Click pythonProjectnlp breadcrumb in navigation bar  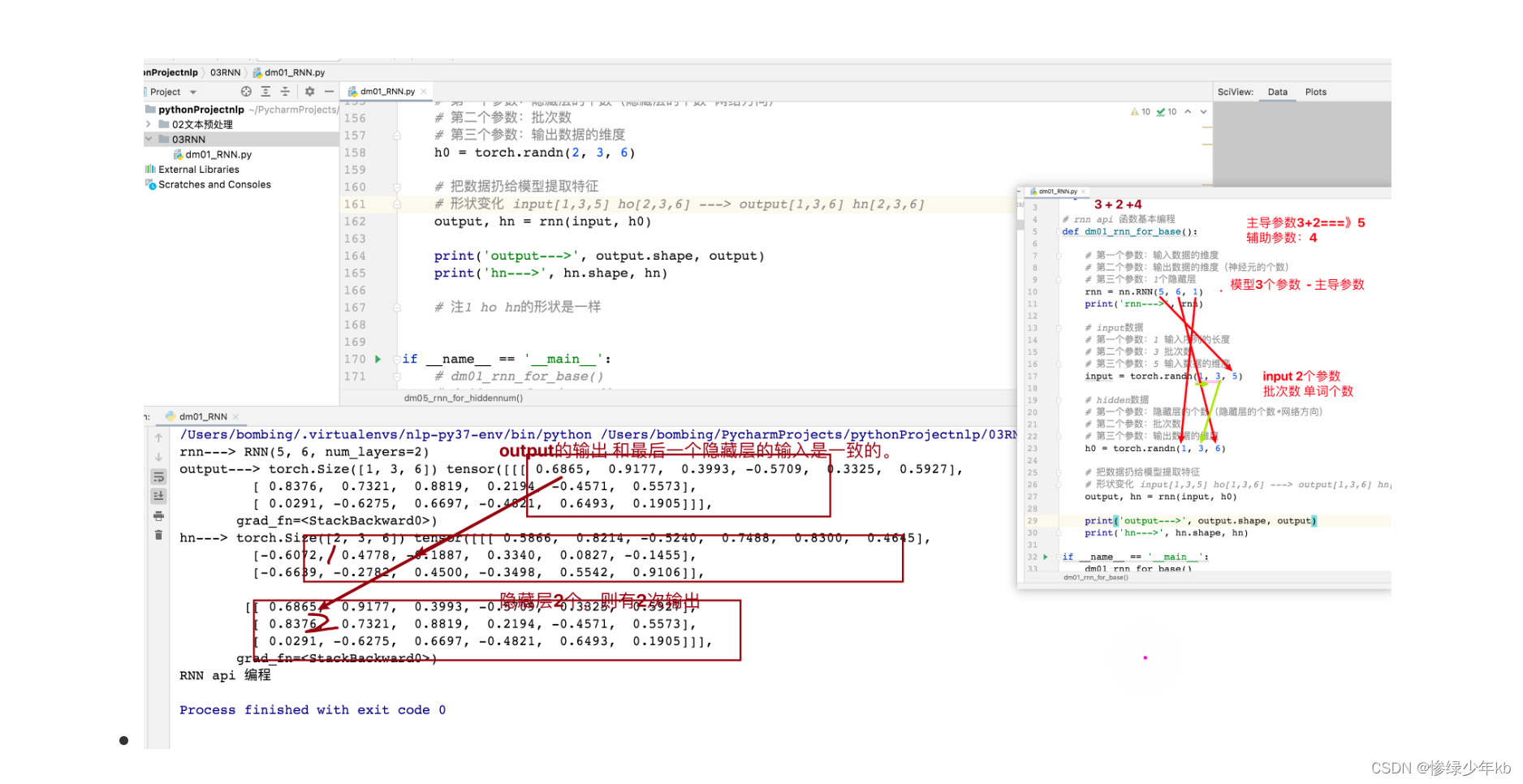click(x=171, y=72)
